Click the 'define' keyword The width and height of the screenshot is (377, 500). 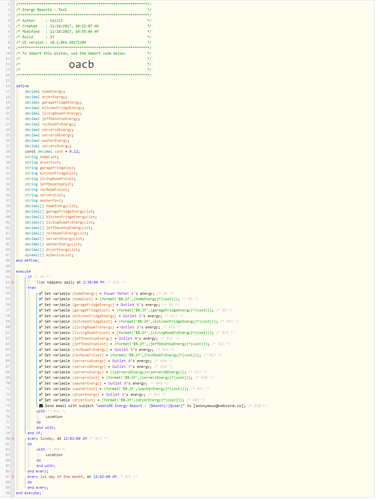pos(22,86)
